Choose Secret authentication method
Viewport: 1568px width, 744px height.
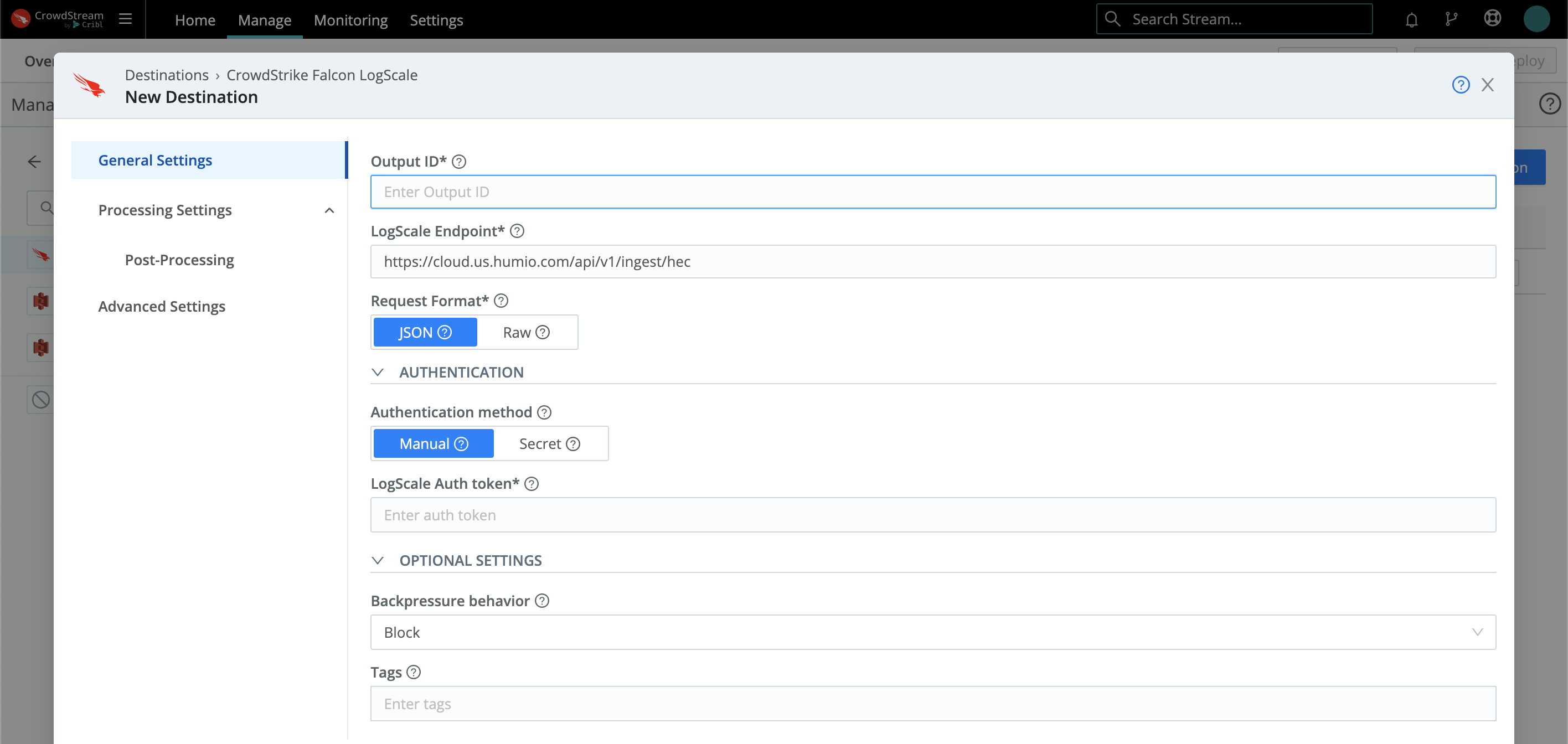pos(550,444)
